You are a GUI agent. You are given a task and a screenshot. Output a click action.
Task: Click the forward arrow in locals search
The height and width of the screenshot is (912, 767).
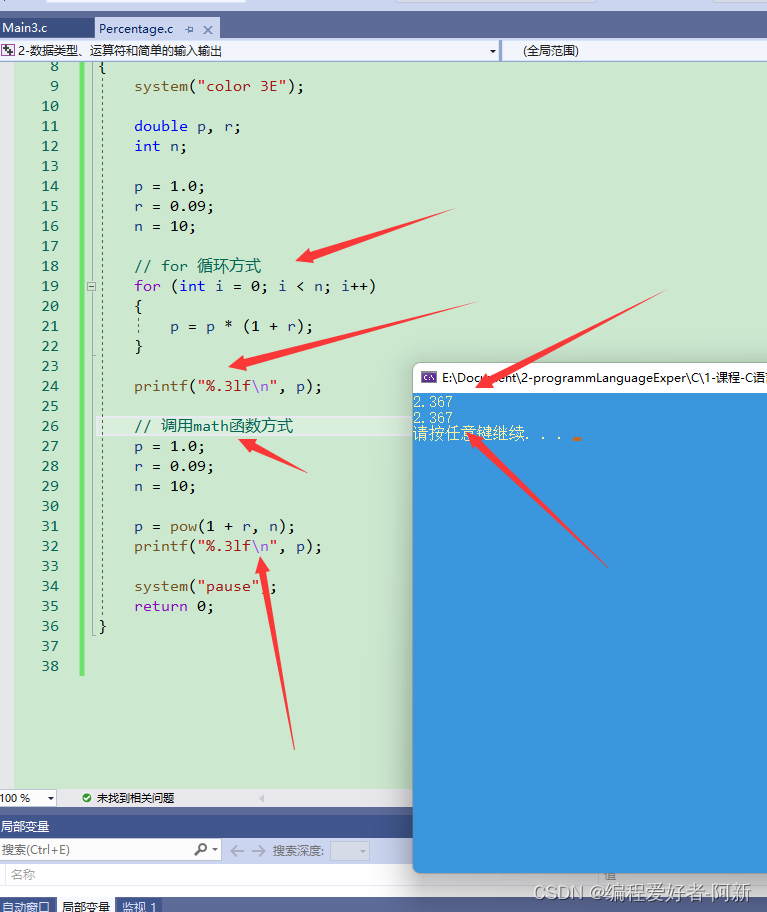click(258, 851)
